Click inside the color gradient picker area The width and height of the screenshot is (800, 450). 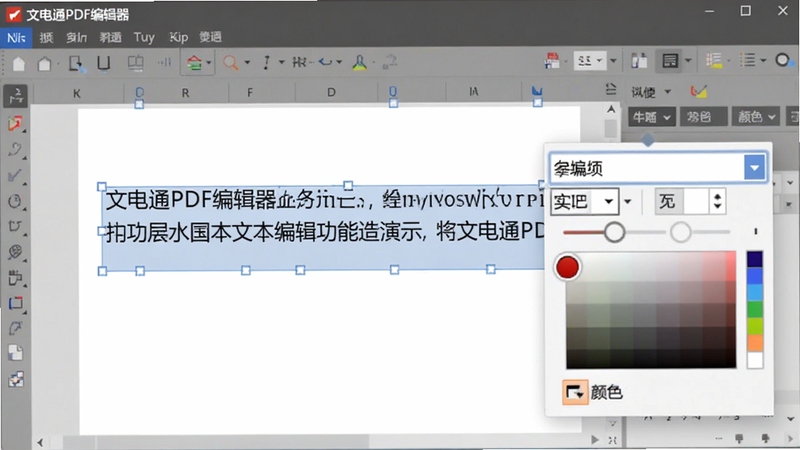coord(651,310)
